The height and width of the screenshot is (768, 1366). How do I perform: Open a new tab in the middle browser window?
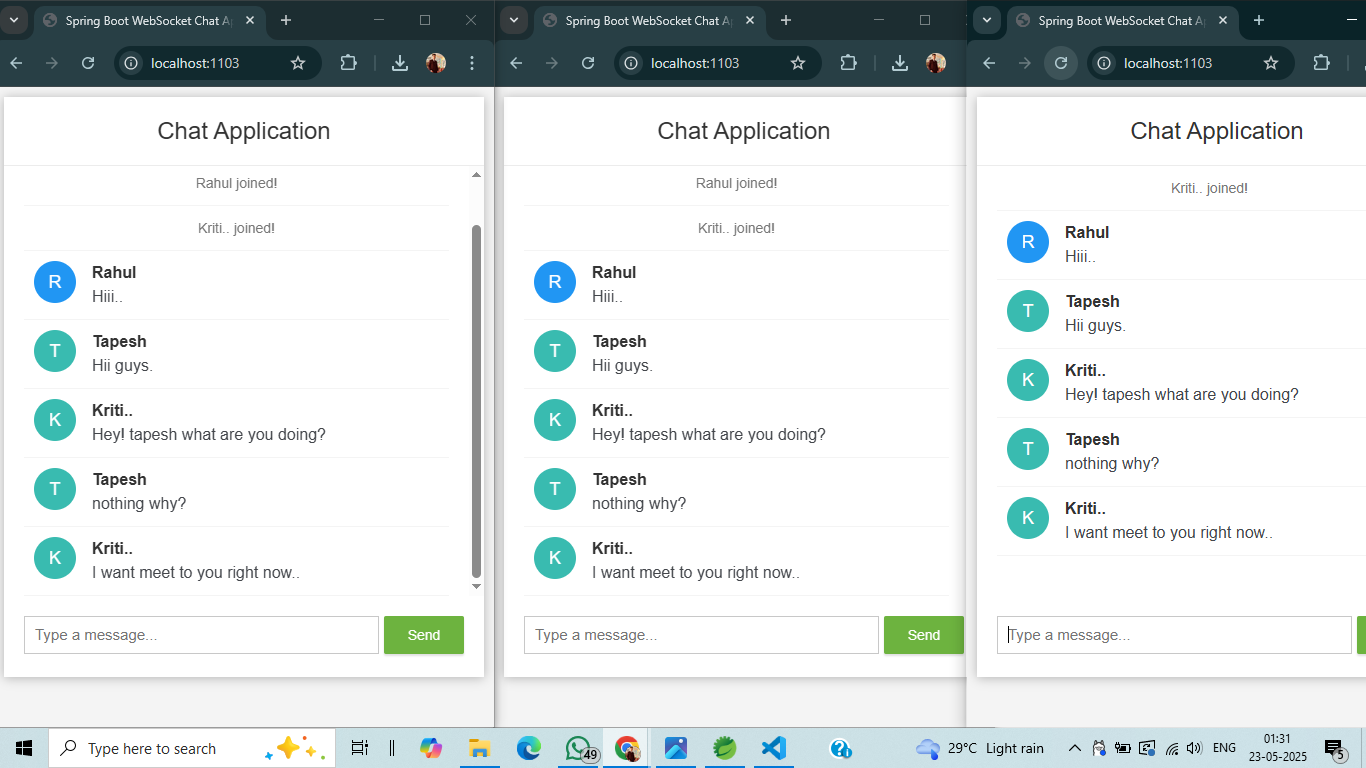[x=786, y=20]
